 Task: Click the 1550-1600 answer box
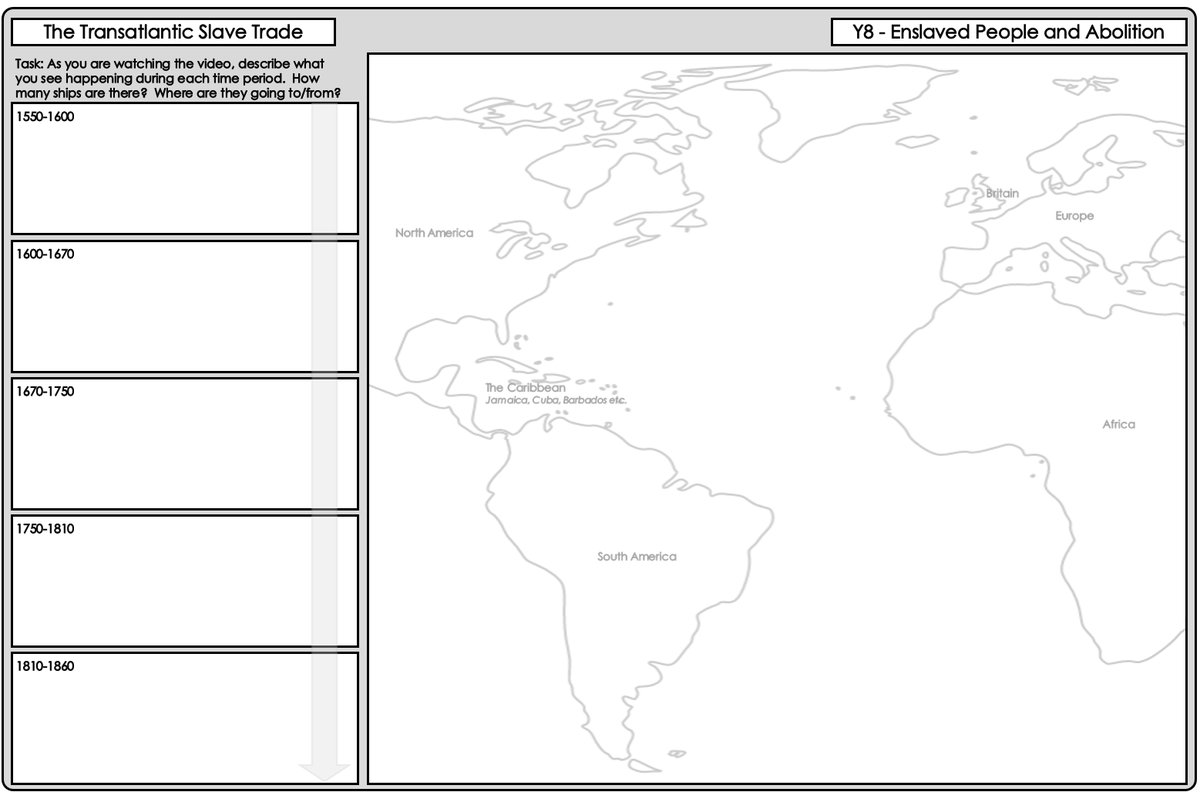185,168
